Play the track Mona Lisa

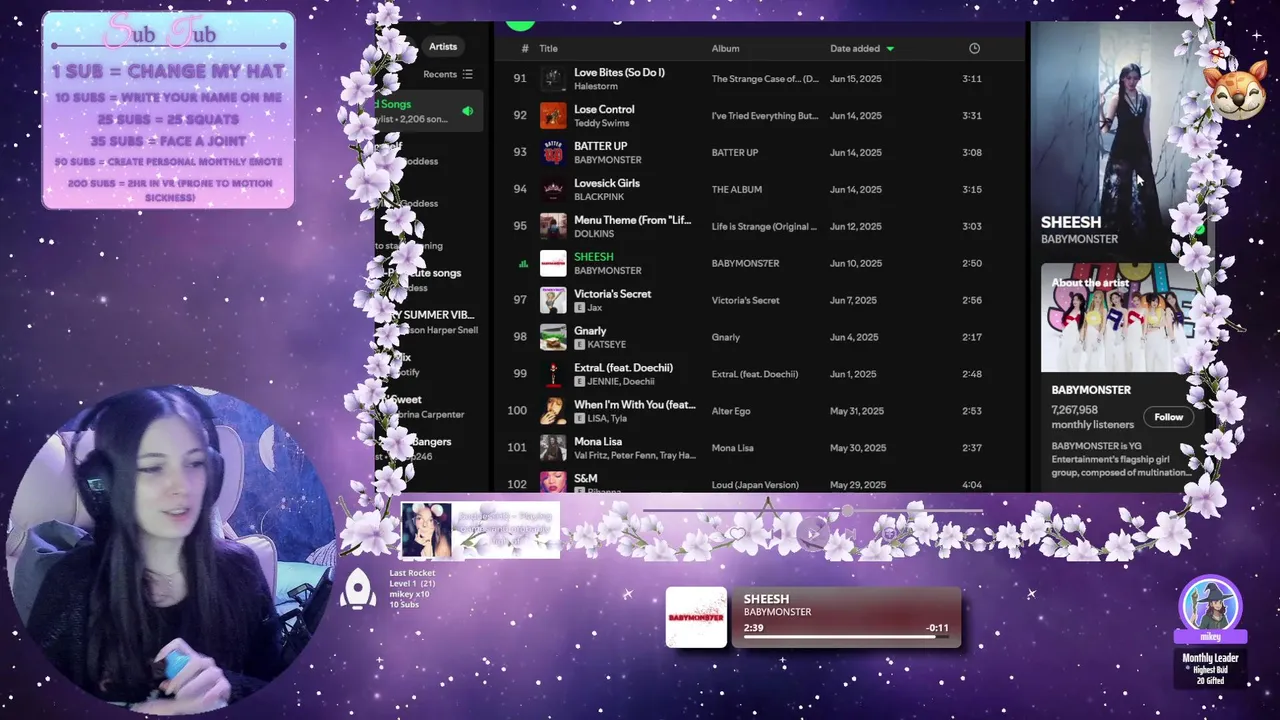point(598,441)
